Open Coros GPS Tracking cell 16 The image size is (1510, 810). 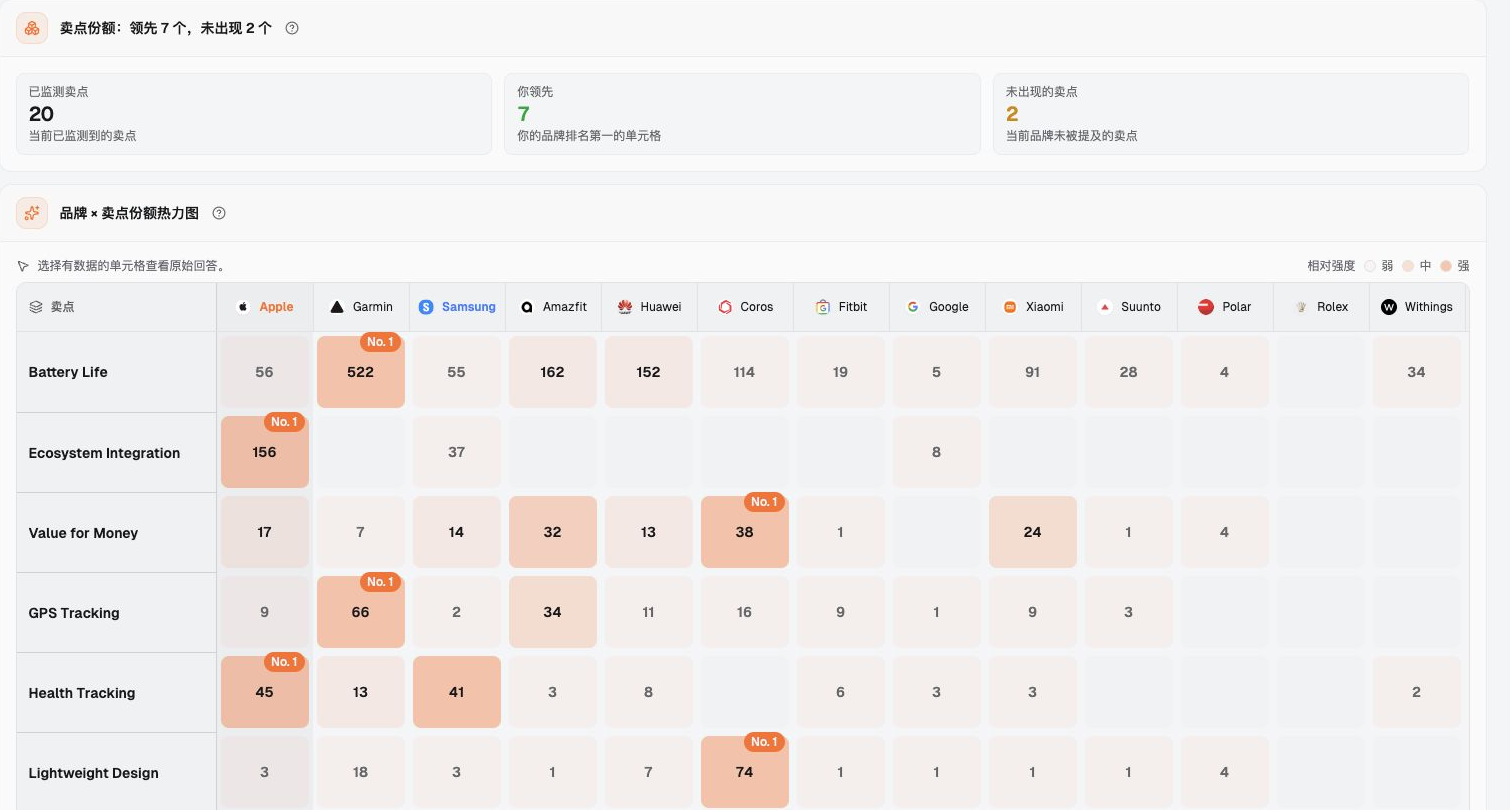(x=745, y=612)
